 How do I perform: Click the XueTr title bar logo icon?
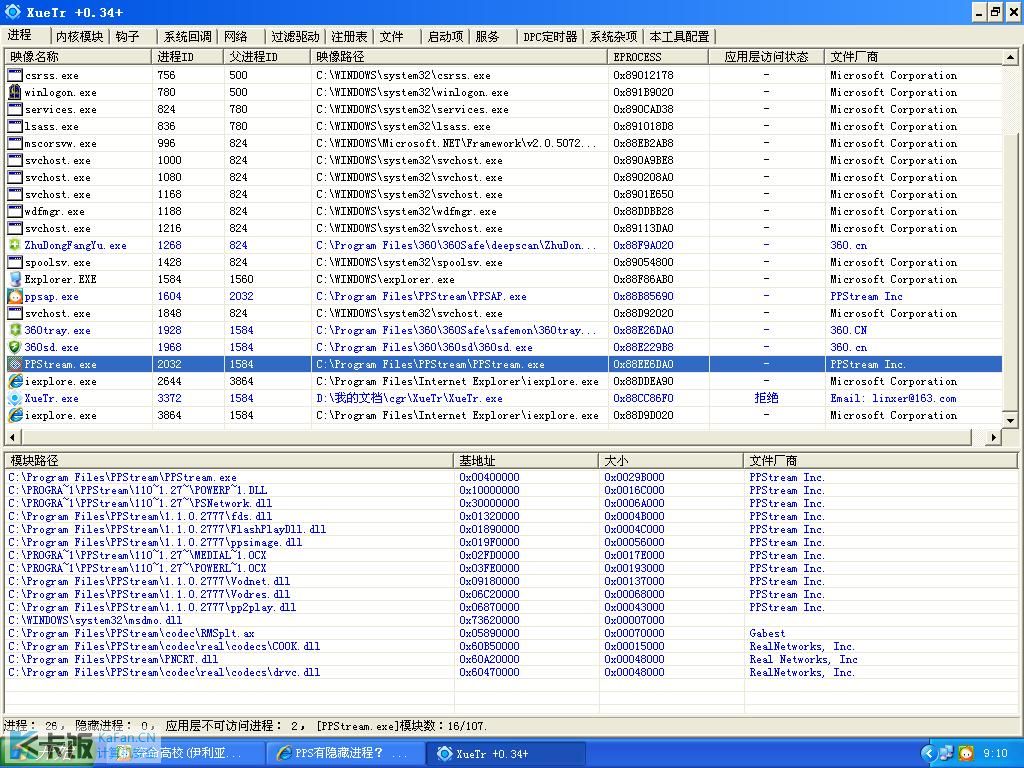[x=12, y=12]
